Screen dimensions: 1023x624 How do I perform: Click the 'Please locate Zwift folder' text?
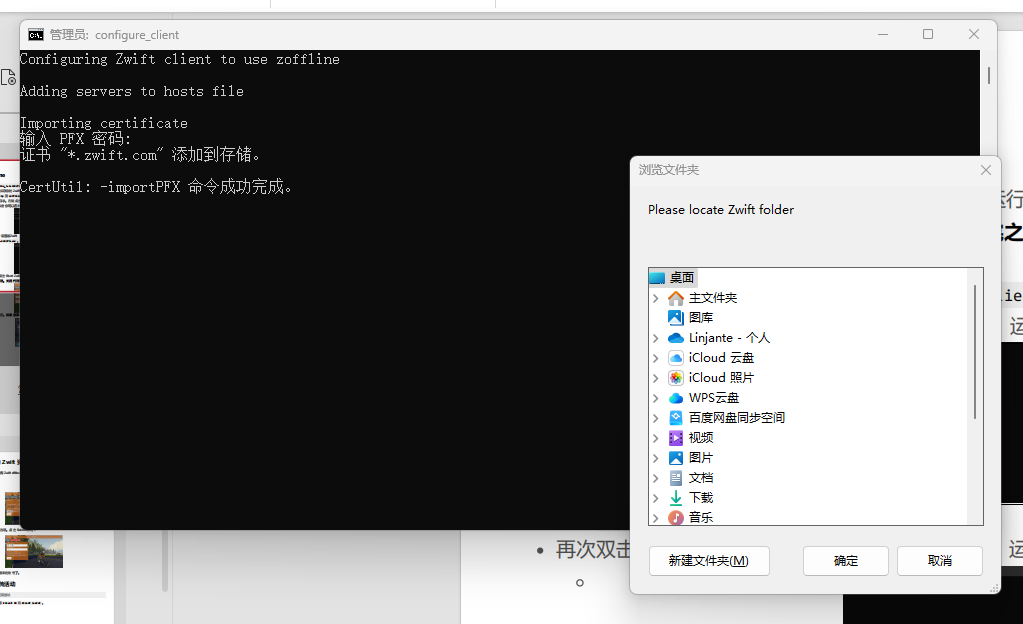721,210
